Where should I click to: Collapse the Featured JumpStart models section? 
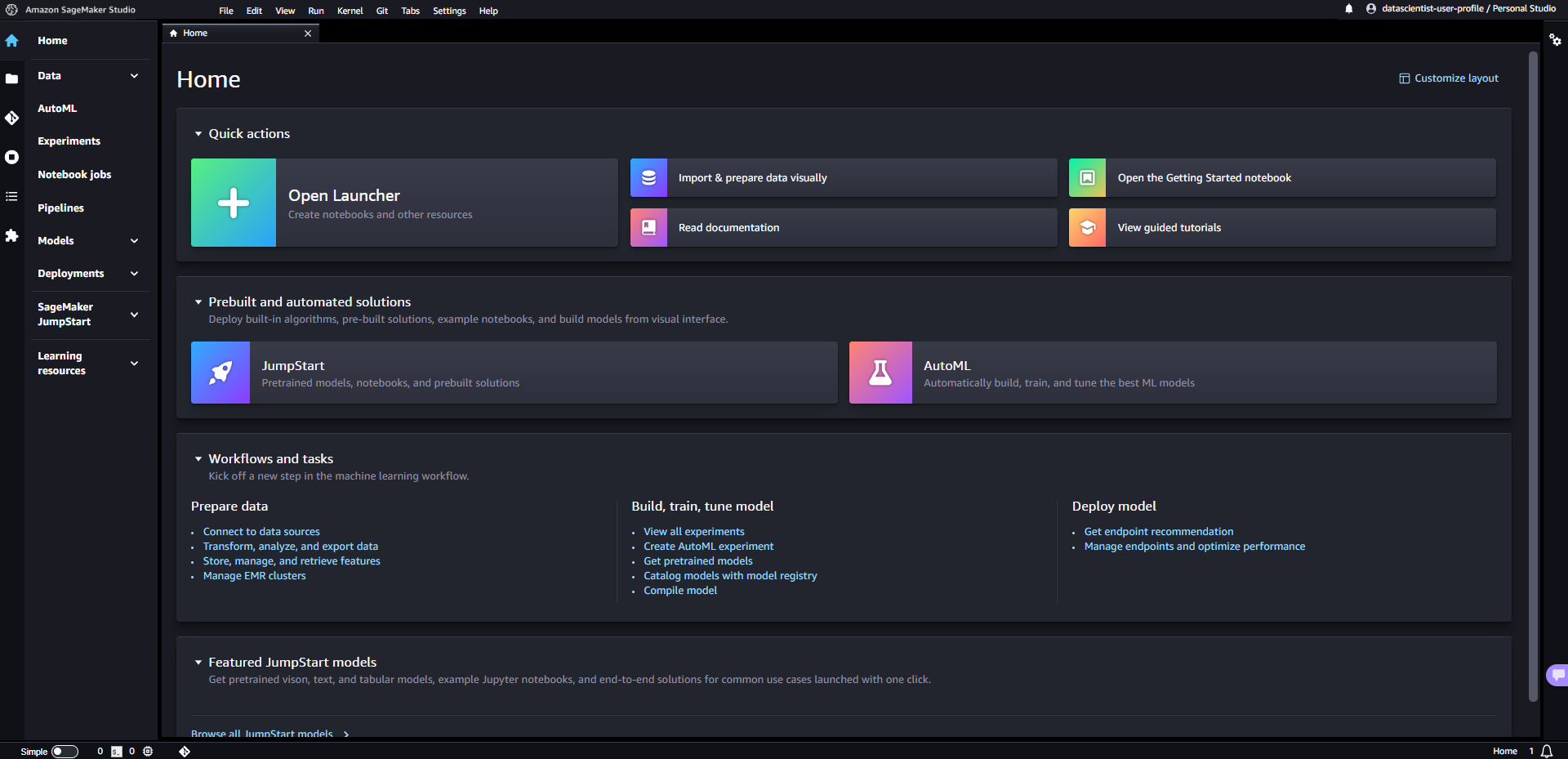(198, 662)
